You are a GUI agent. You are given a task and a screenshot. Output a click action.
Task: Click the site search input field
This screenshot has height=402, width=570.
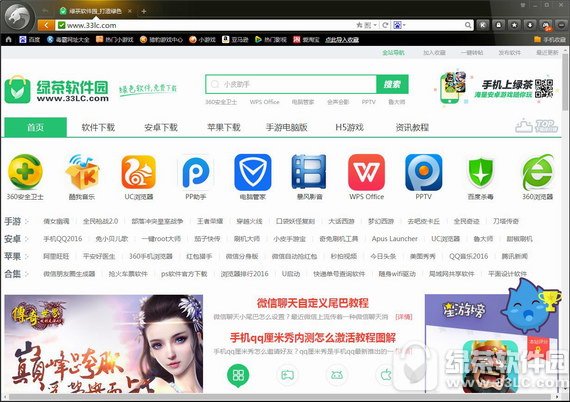(291, 84)
